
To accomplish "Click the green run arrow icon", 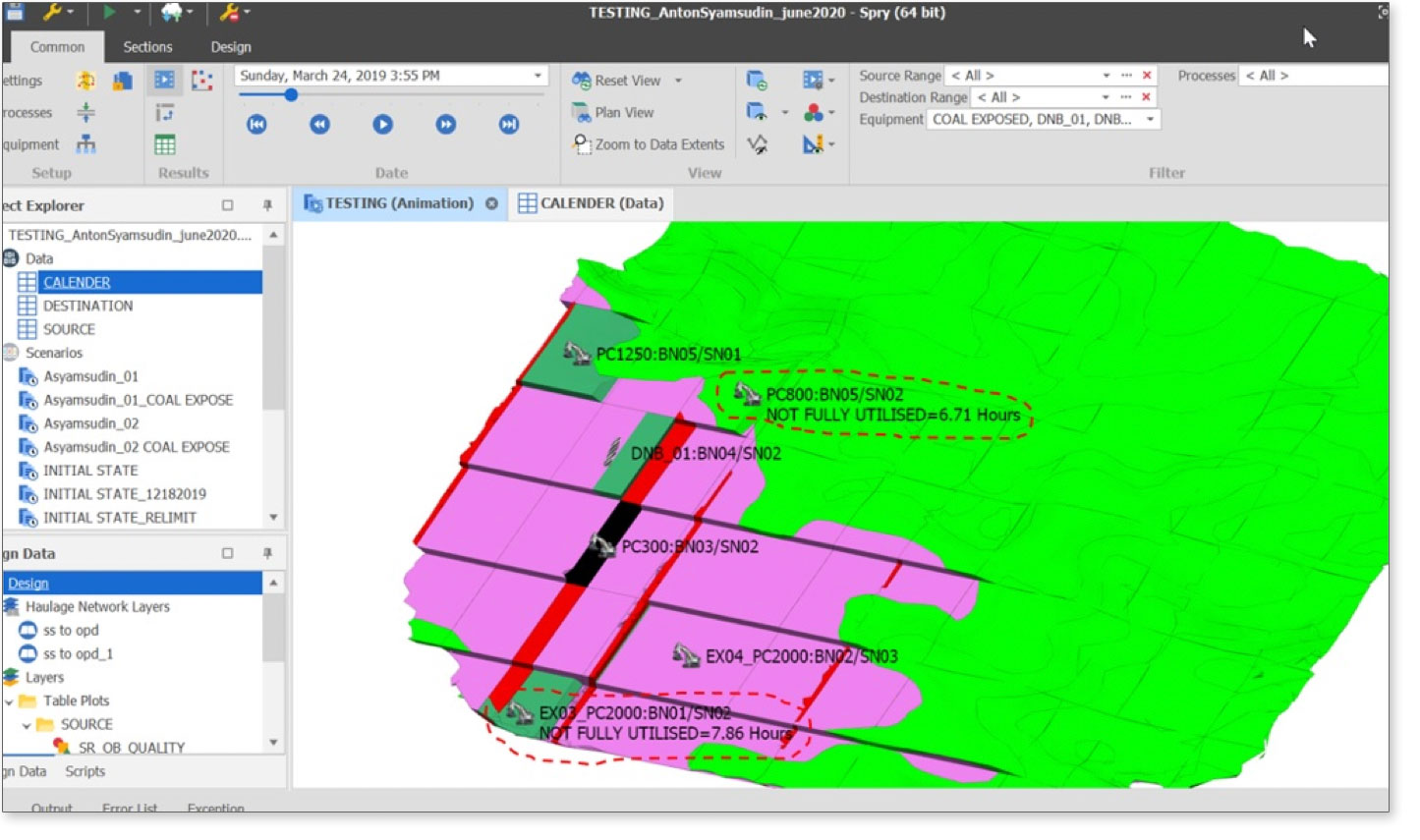I will [110, 12].
